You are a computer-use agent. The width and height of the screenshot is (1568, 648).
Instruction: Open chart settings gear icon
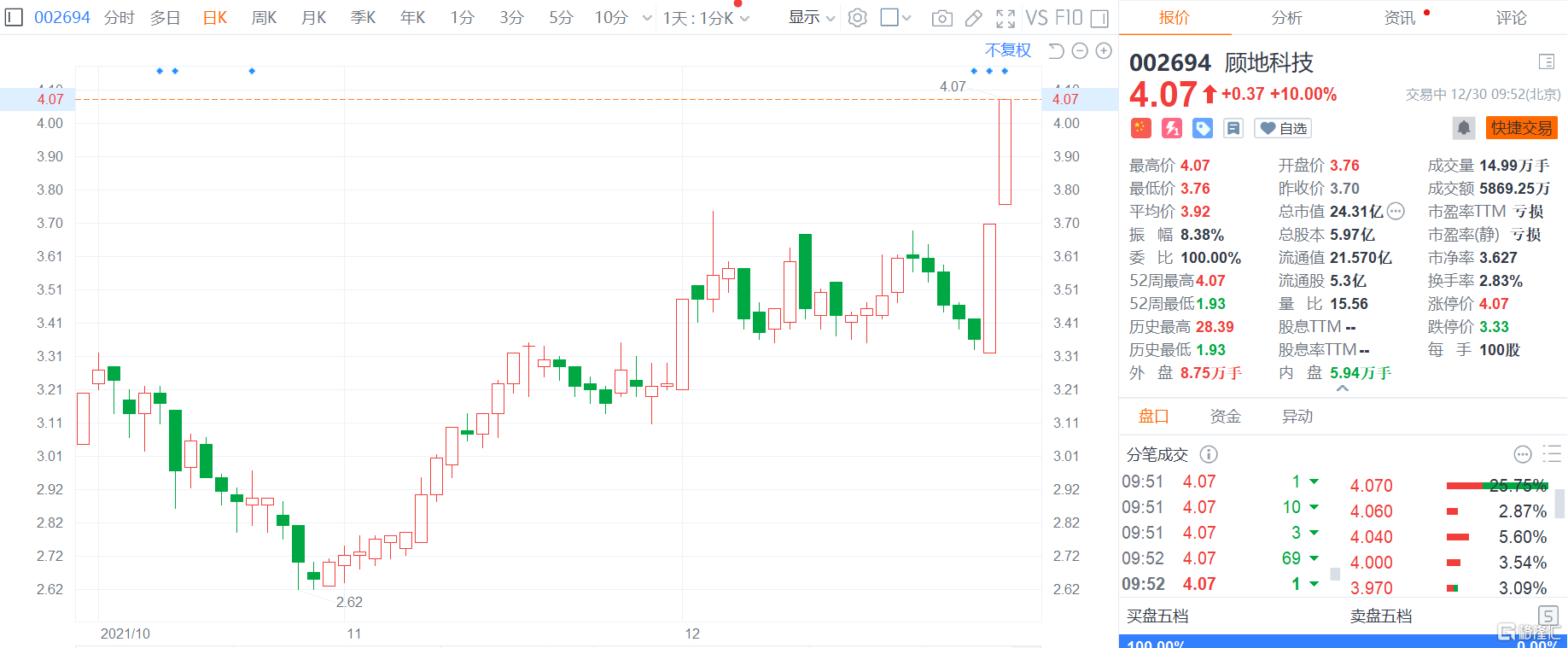click(858, 18)
